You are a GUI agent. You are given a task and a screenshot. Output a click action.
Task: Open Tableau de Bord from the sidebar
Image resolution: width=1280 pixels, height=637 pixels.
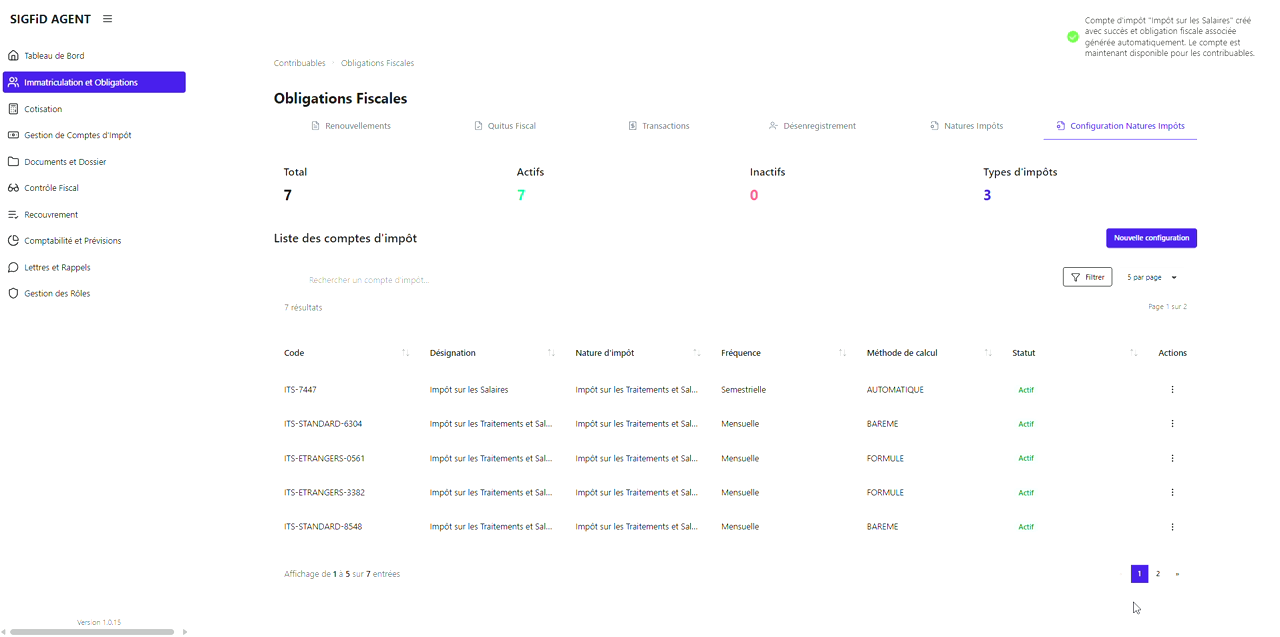pos(54,56)
